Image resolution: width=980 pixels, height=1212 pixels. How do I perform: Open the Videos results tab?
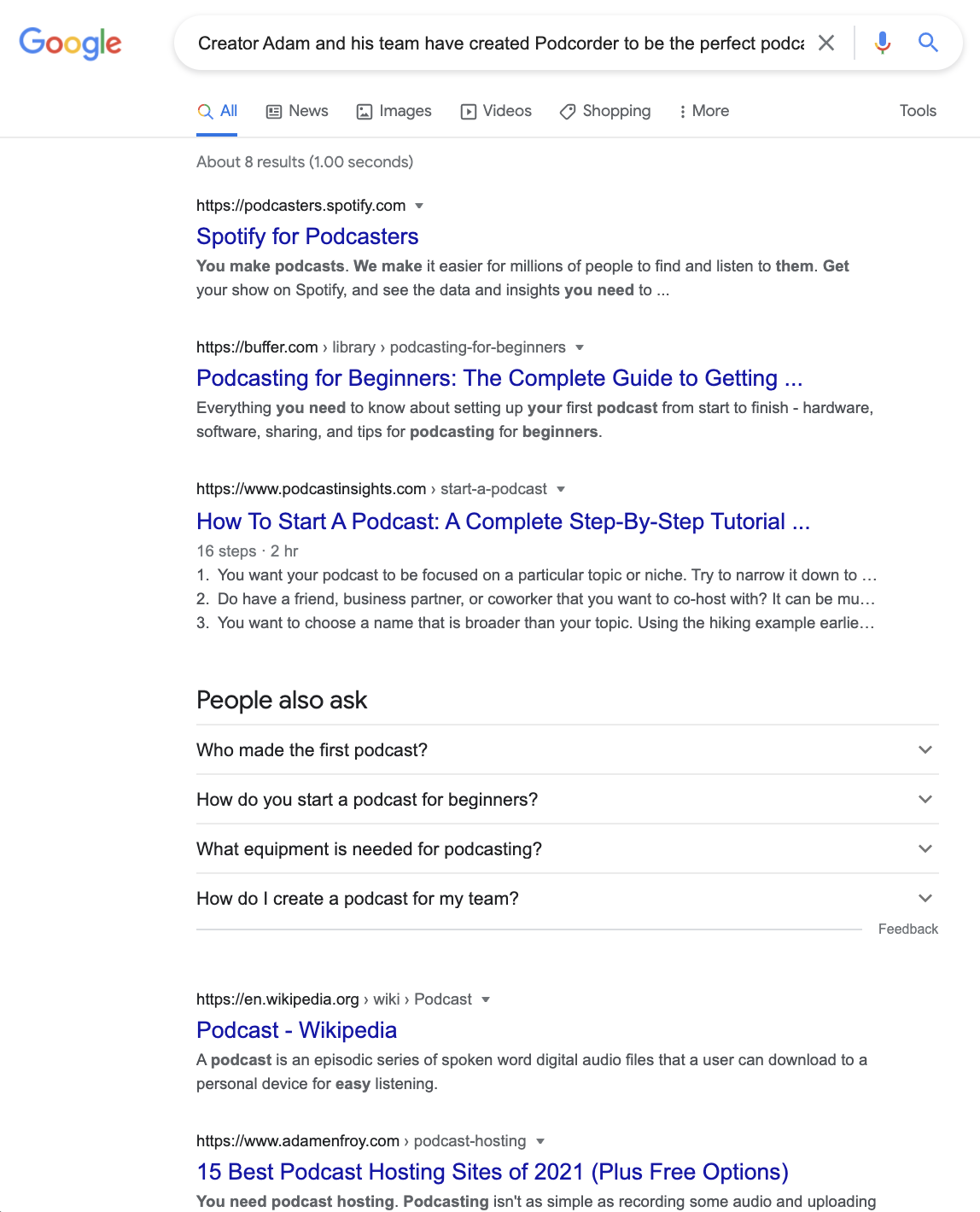click(496, 111)
